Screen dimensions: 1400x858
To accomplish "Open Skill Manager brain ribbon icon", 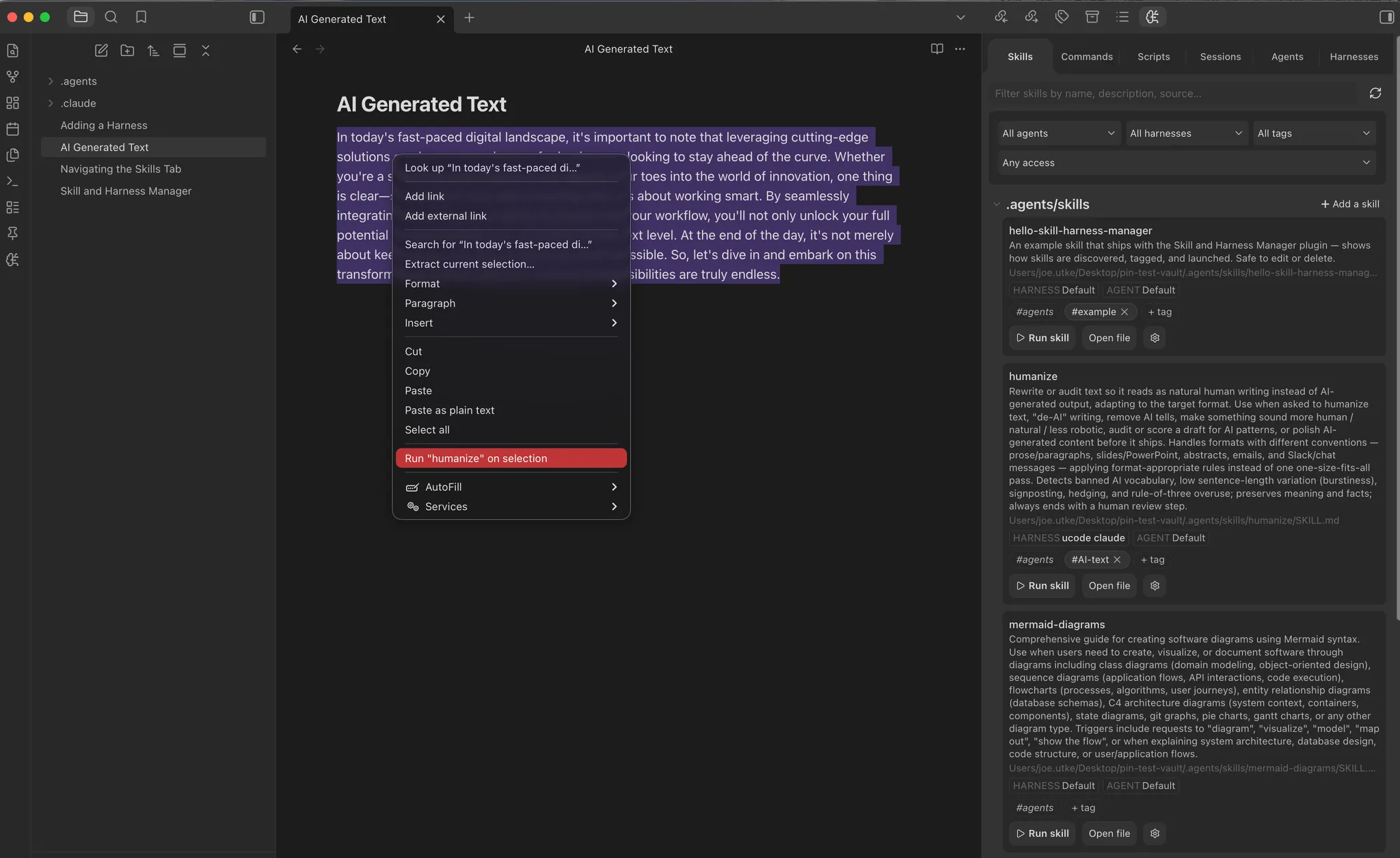I will coord(12,260).
